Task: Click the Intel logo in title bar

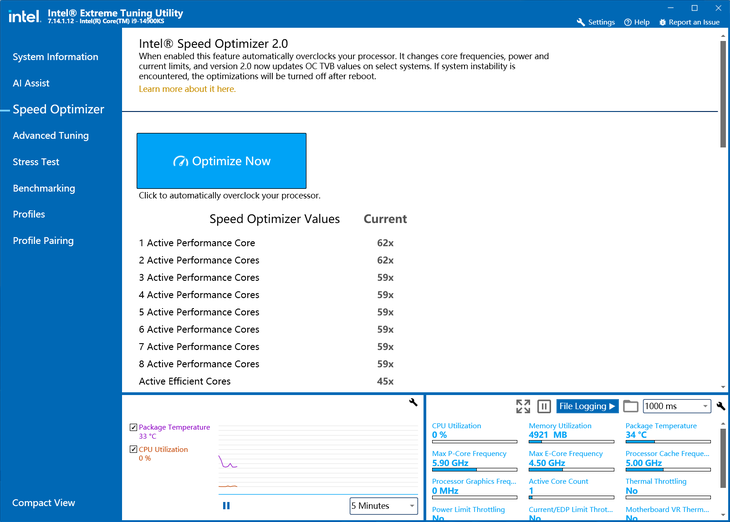Action: (x=25, y=16)
